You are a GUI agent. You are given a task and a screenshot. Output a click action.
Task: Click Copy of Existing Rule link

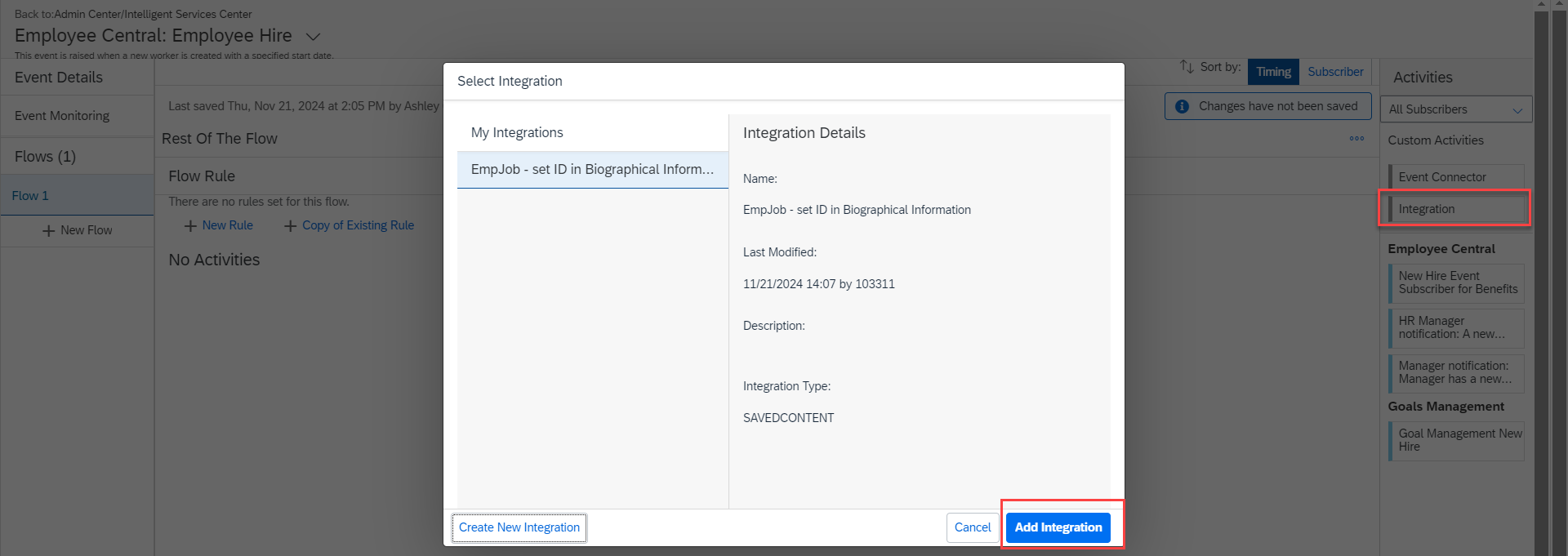pyautogui.click(x=358, y=225)
